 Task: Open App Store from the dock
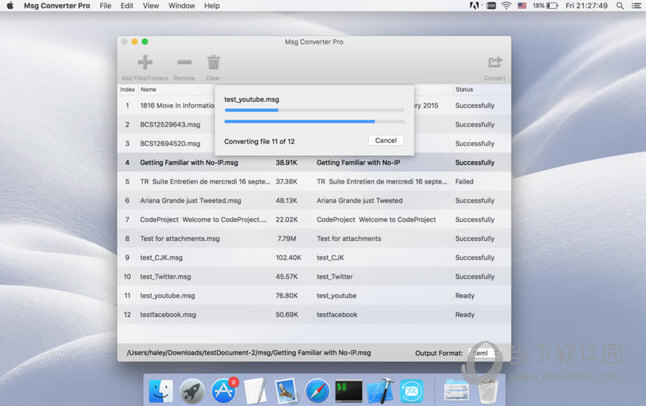(x=223, y=391)
